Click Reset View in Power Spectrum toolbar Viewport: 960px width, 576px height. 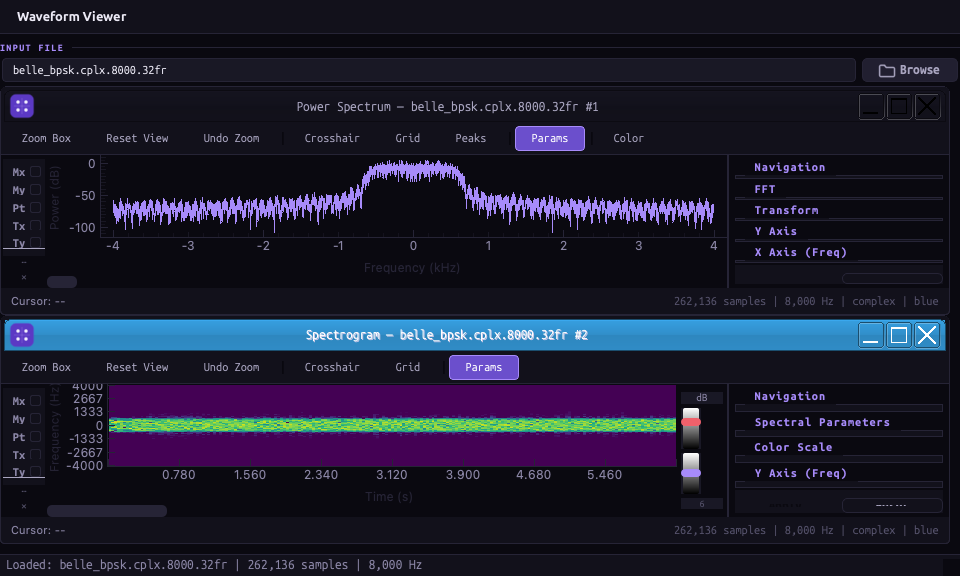[x=137, y=138]
